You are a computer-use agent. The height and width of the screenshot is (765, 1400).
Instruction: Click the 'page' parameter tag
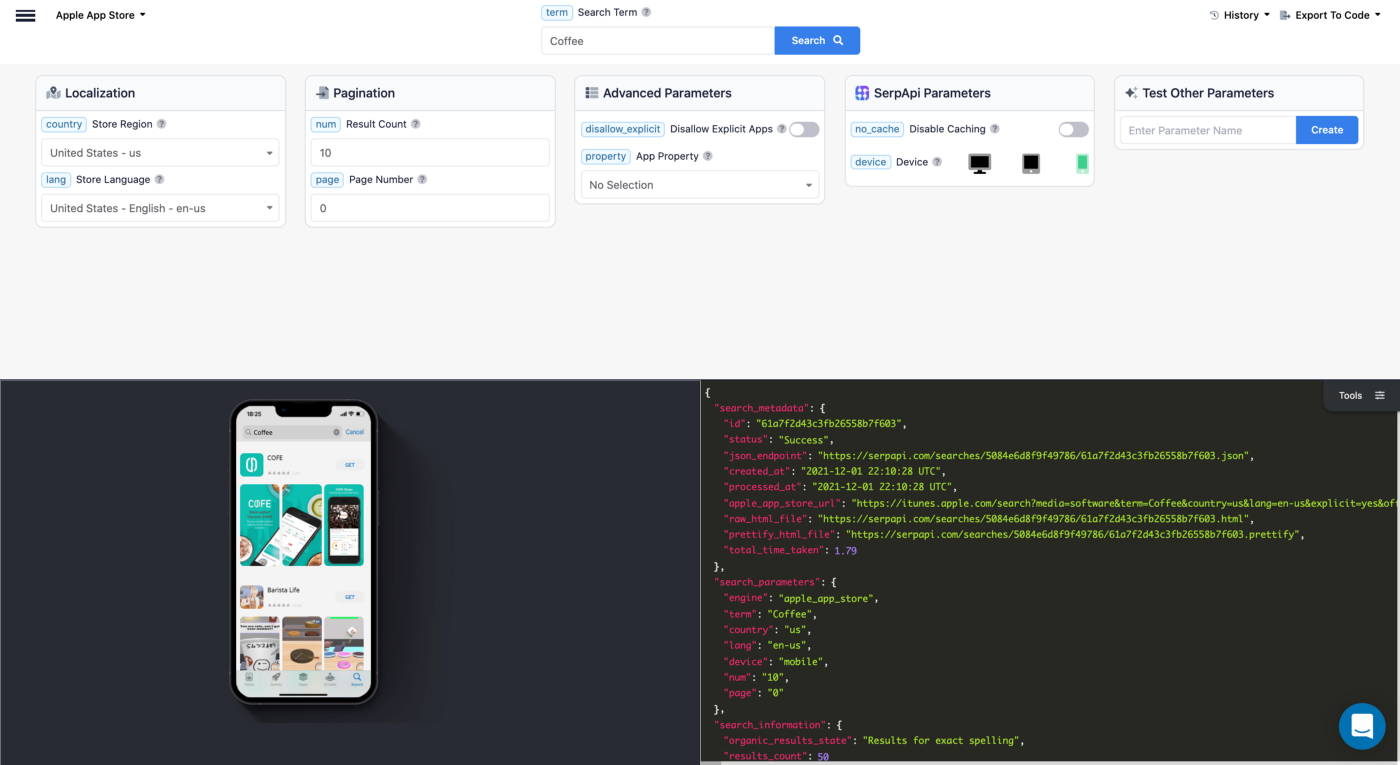[x=327, y=180]
